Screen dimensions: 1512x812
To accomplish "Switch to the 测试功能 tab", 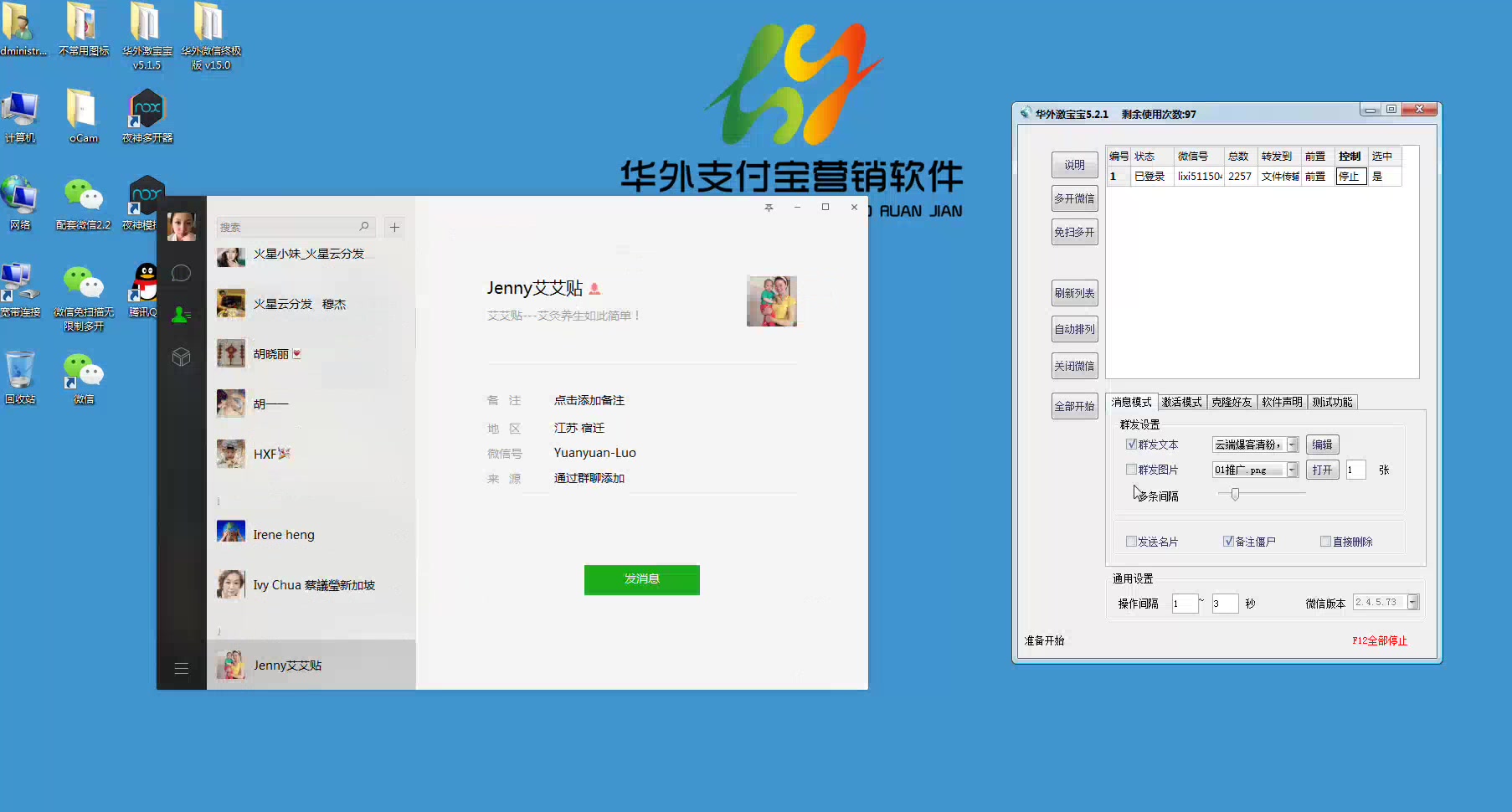I will coord(1332,402).
